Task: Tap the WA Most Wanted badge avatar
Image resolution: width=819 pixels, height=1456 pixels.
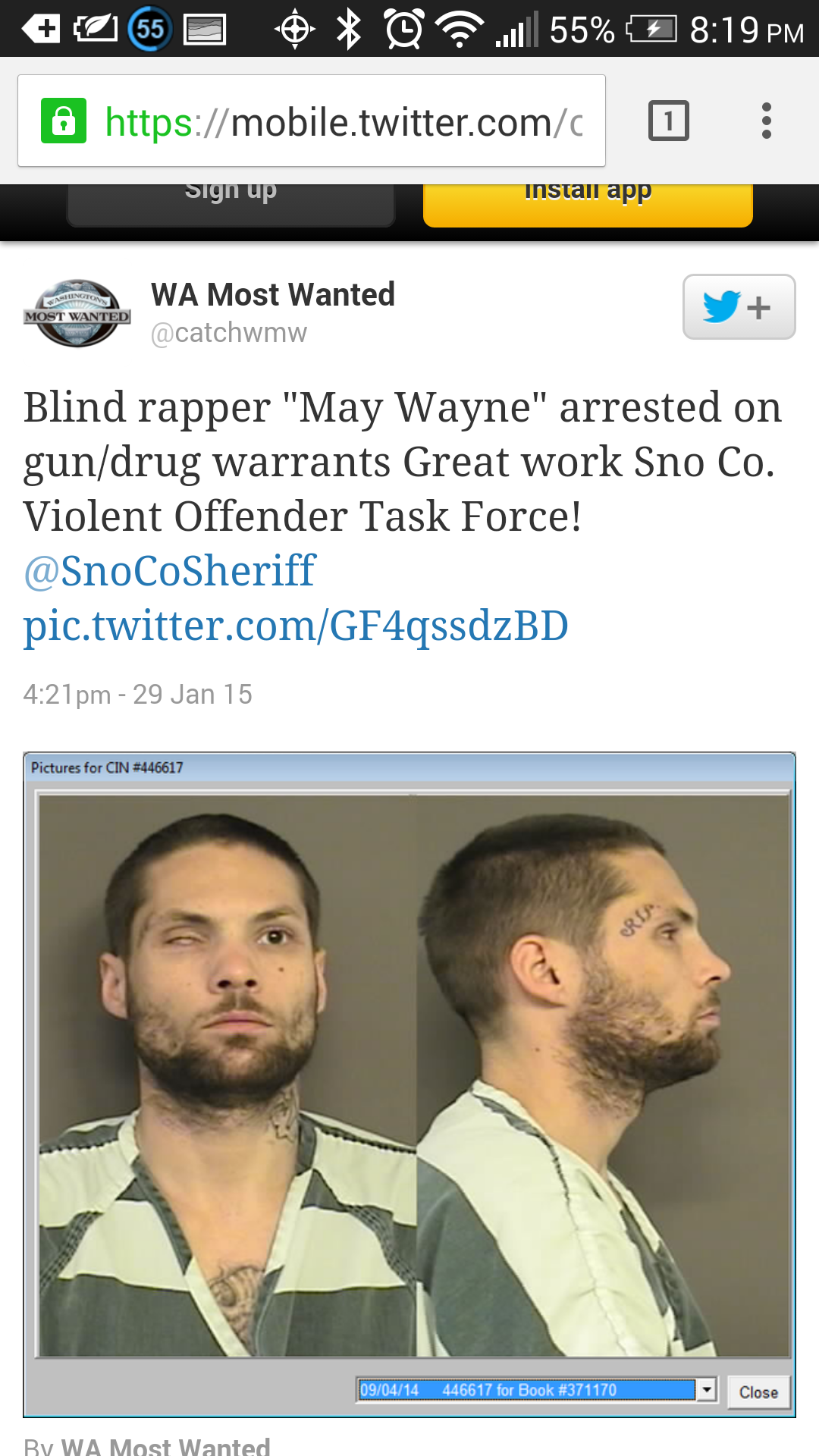Action: pos(77,313)
